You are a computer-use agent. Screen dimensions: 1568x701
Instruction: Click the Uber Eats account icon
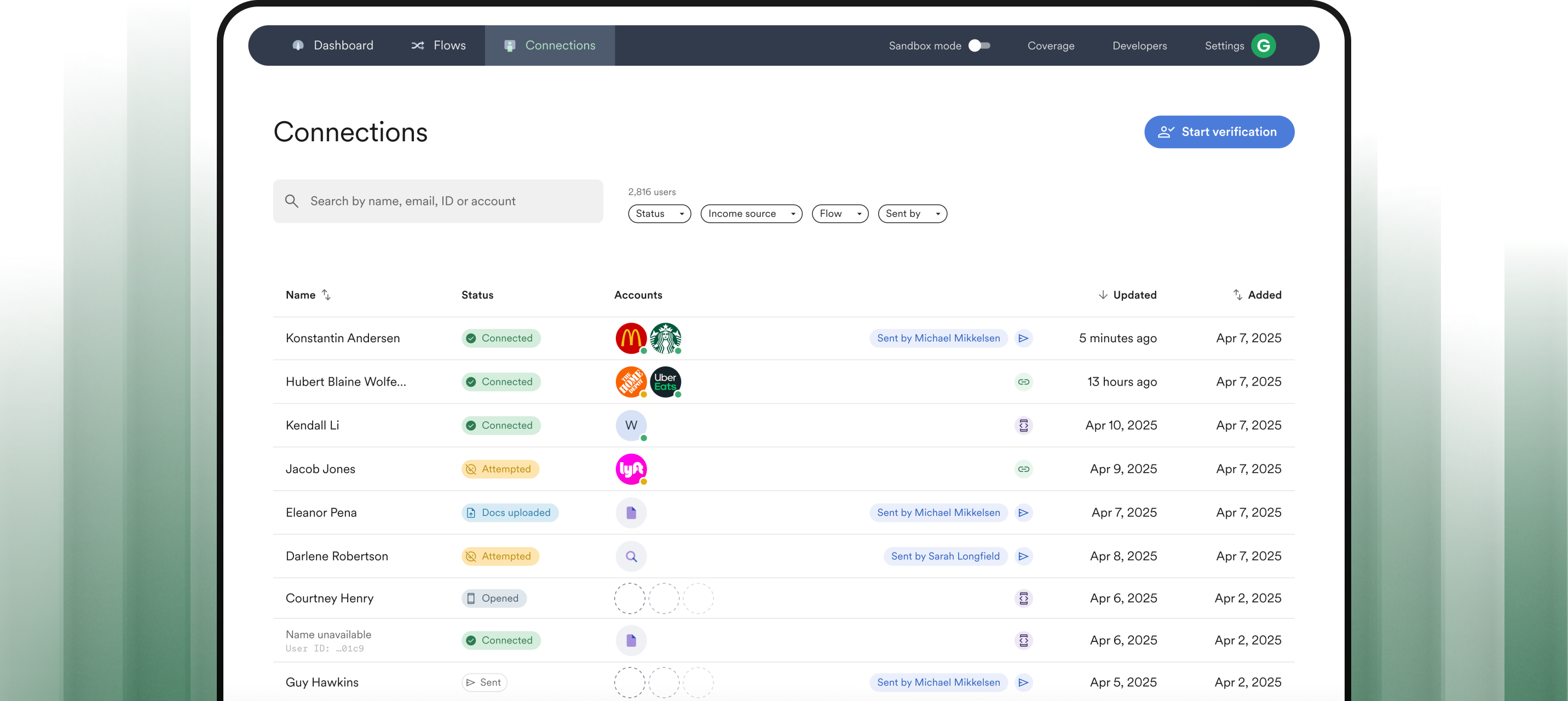(665, 382)
